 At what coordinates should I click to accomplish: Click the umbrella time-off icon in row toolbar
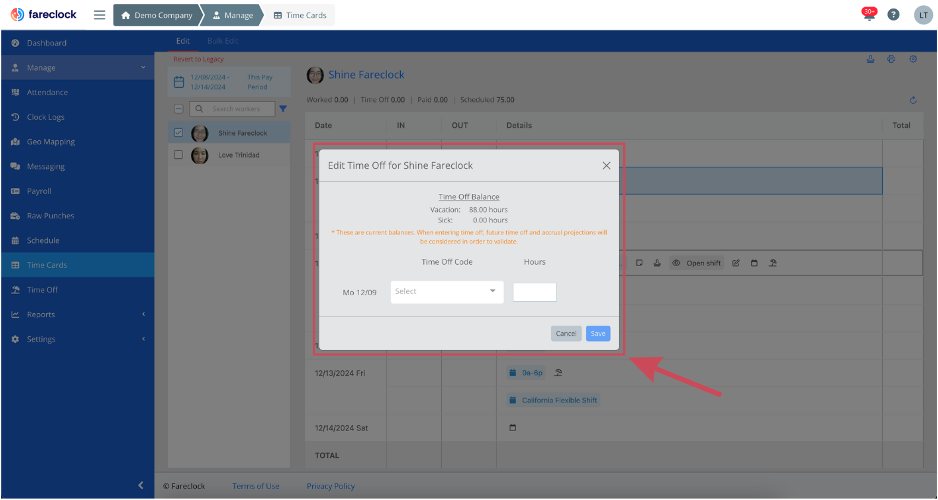click(773, 263)
